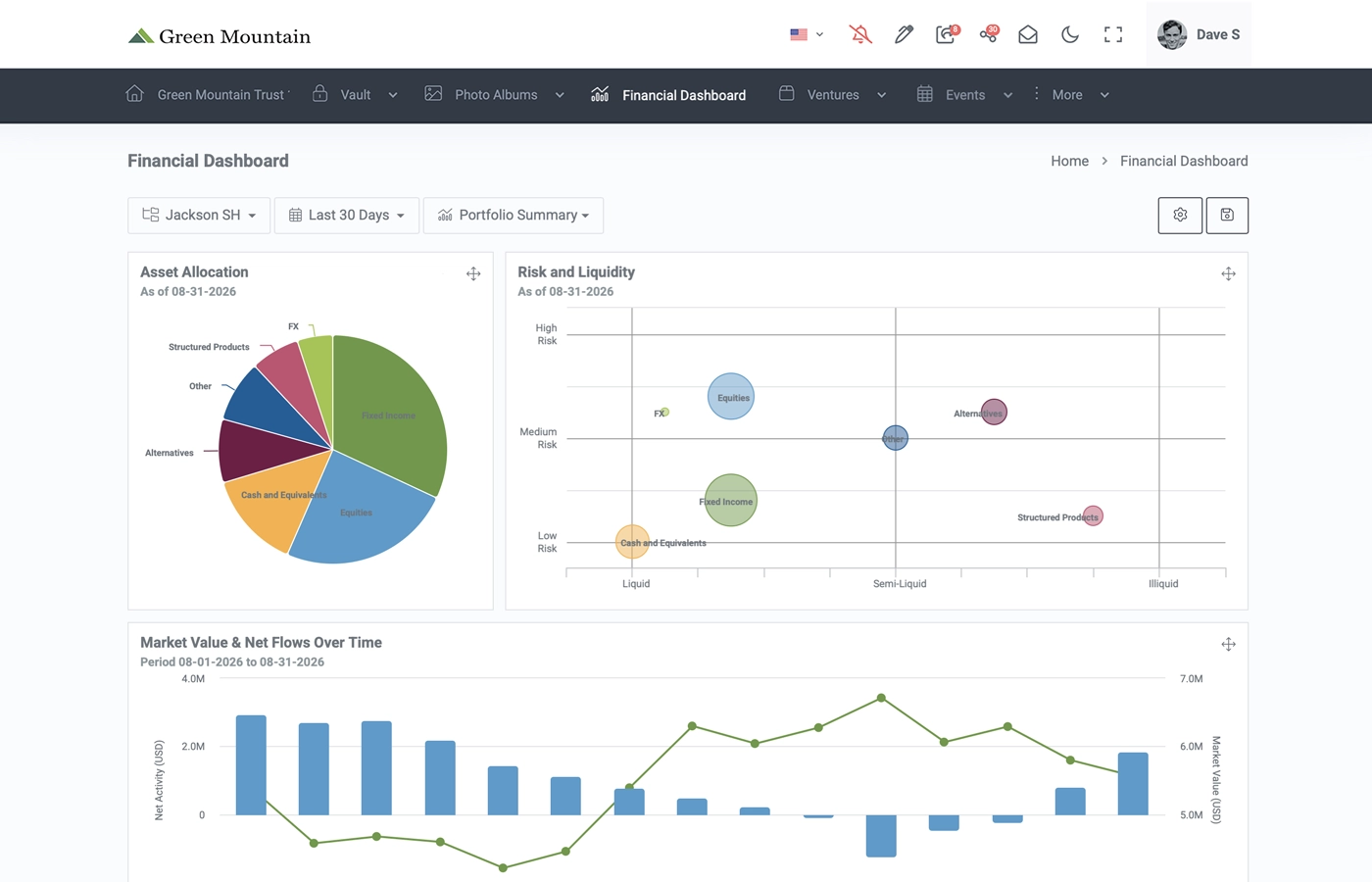
Task: Click the Financial Dashboard page title
Action: click(x=208, y=161)
